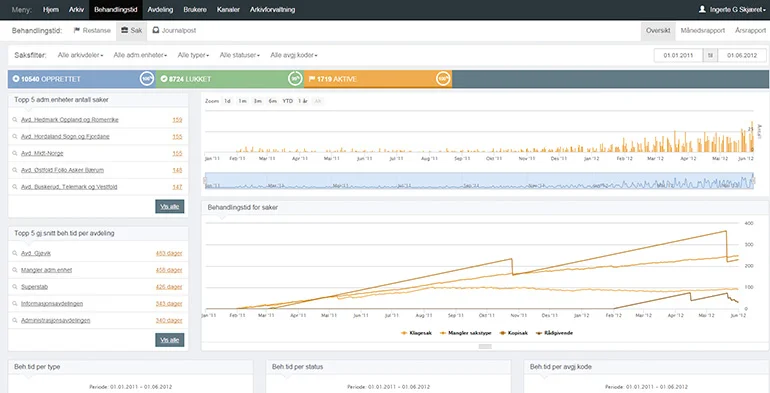Open Arkivforvaltning in the menu
The width and height of the screenshot is (770, 393).
pos(273,10)
